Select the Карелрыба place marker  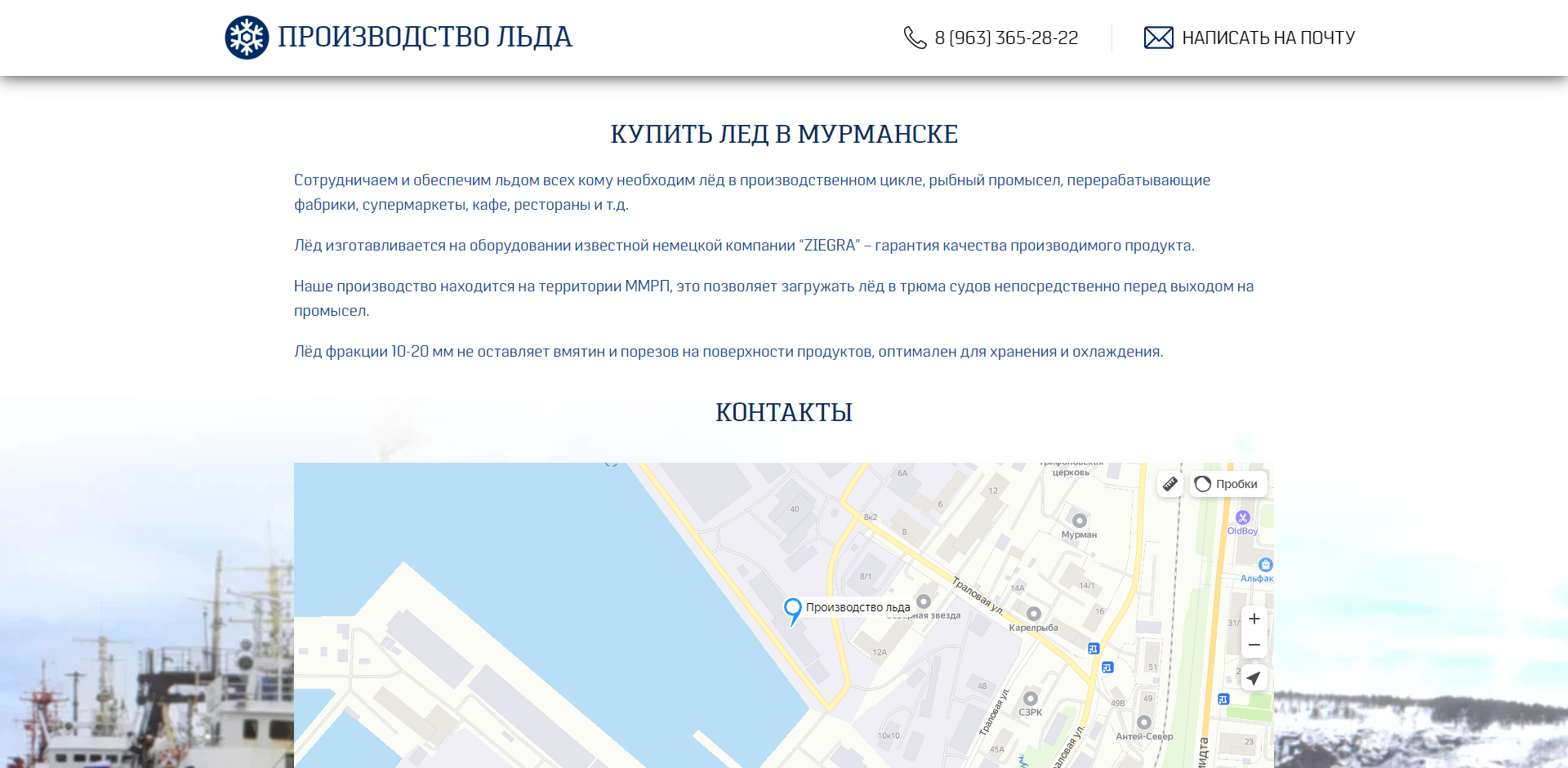tap(1033, 614)
